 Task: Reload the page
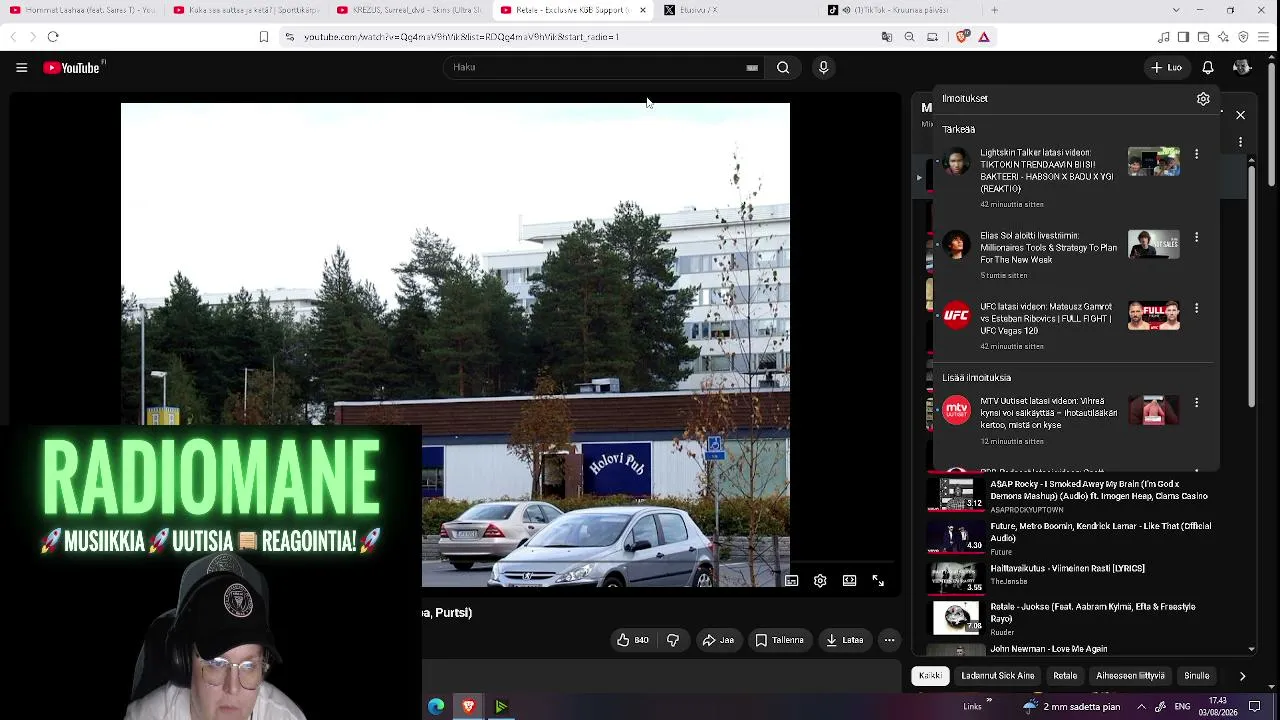[x=53, y=37]
